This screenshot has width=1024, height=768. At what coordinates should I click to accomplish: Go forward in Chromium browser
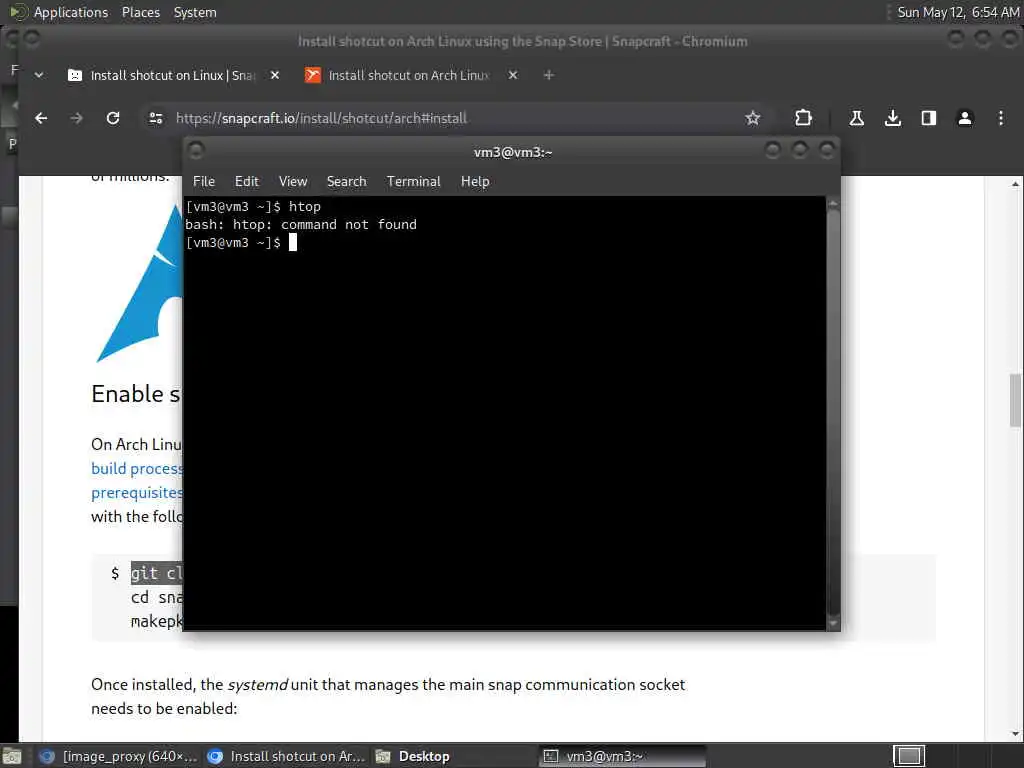[x=77, y=118]
